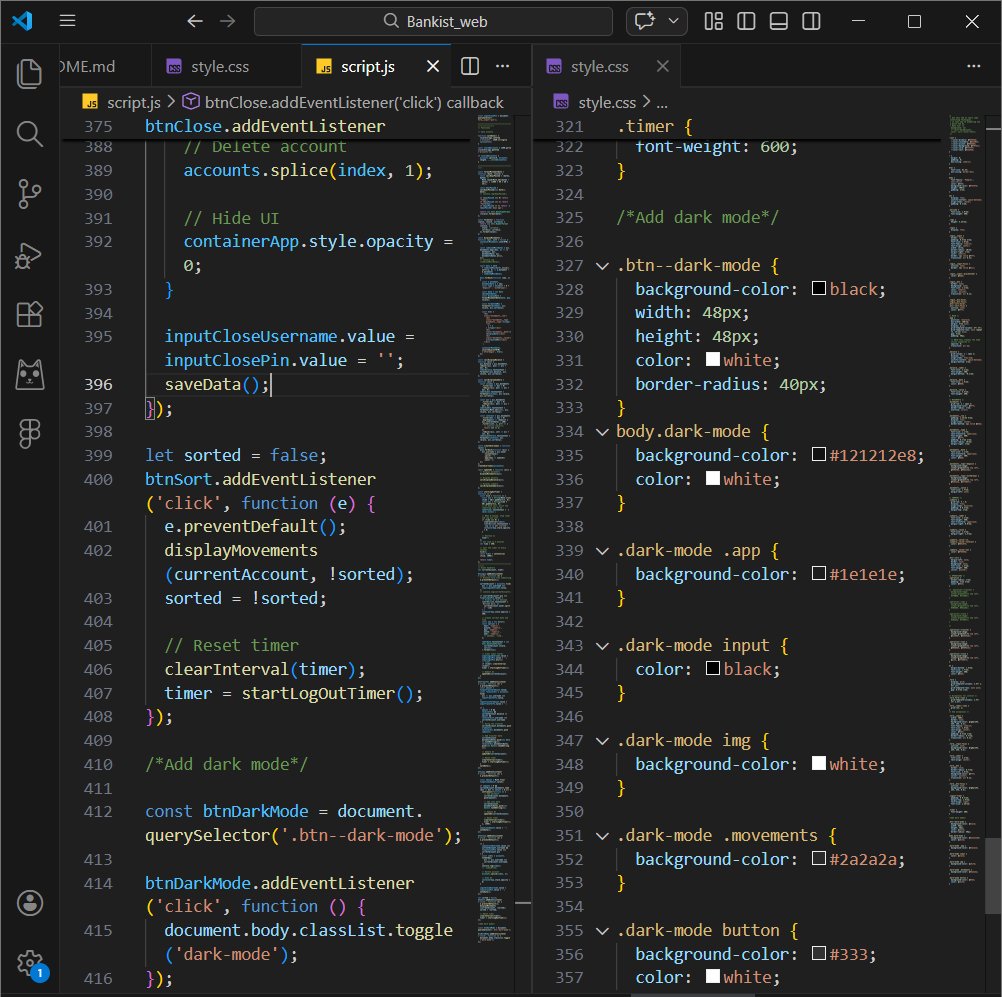The height and width of the screenshot is (997, 1002).
Task: Select the Source Control icon
Action: [x=30, y=194]
